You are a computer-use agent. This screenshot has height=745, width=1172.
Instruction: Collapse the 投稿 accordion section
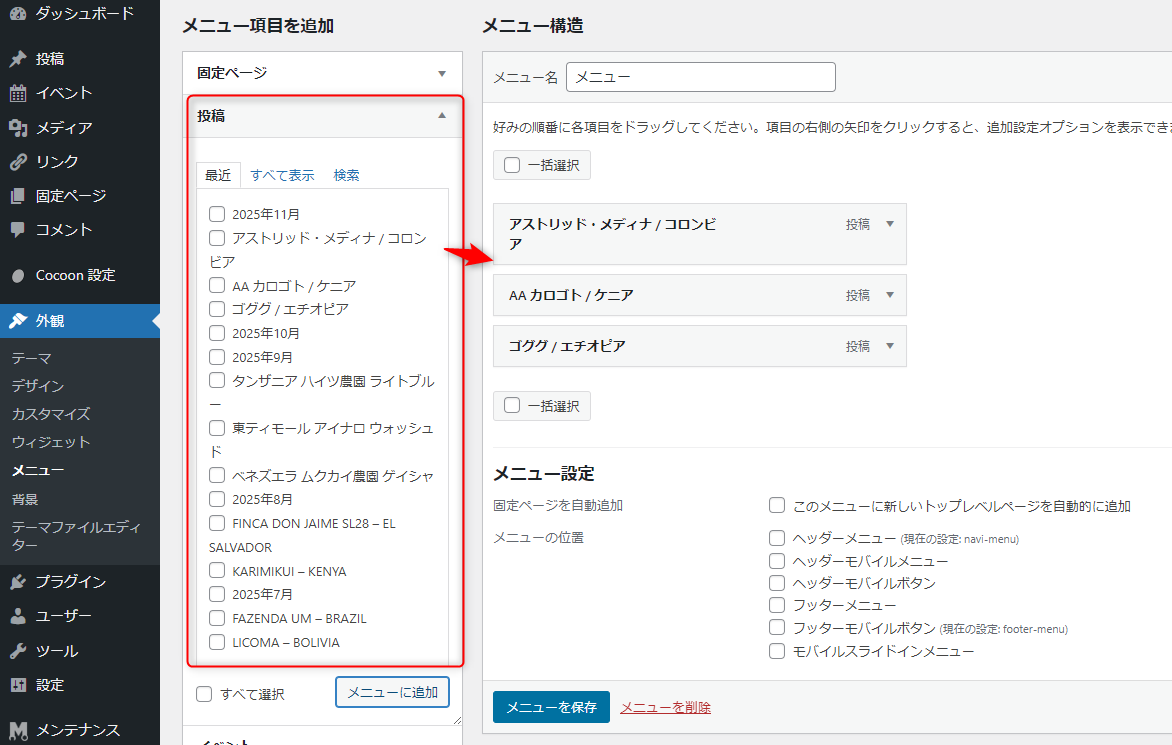pos(441,116)
